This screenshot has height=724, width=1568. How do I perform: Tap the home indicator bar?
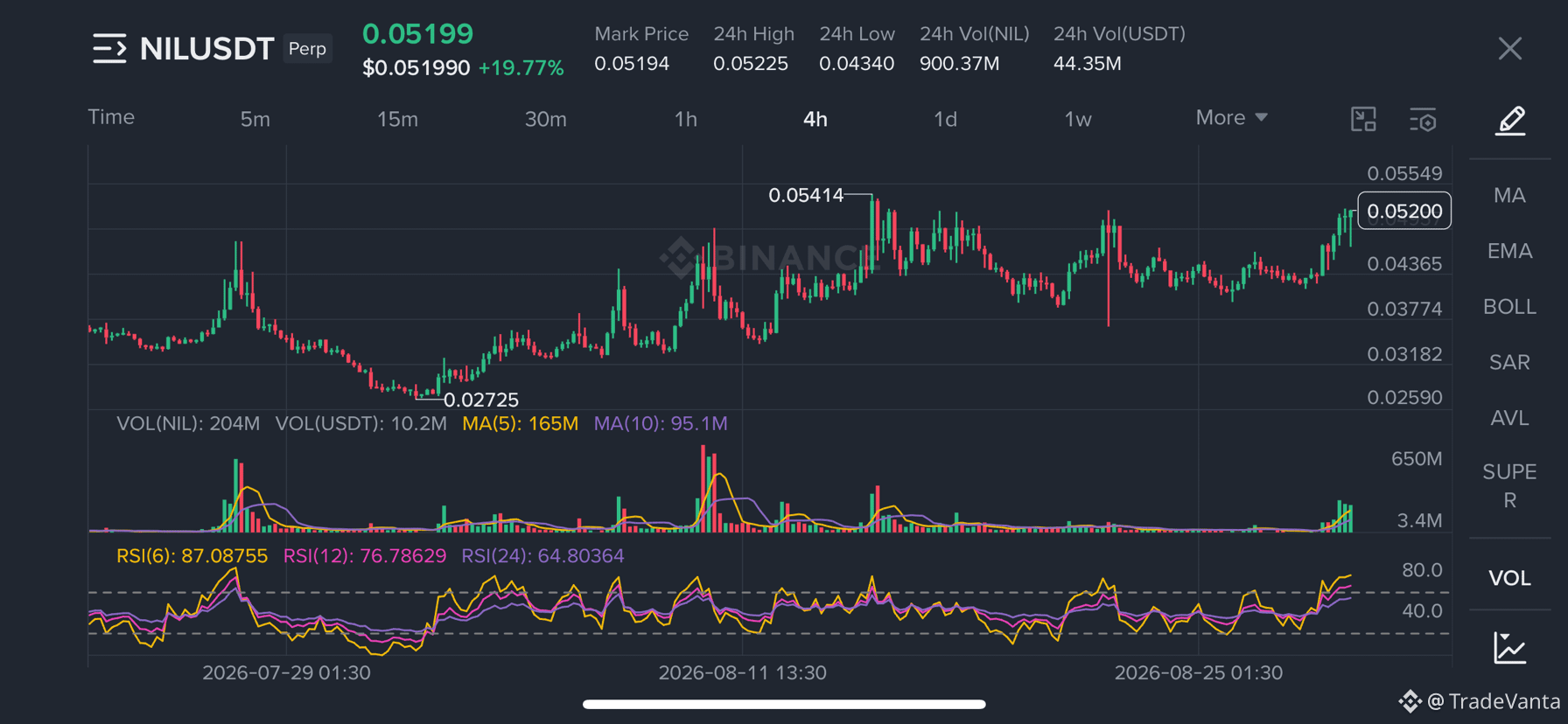click(x=784, y=704)
